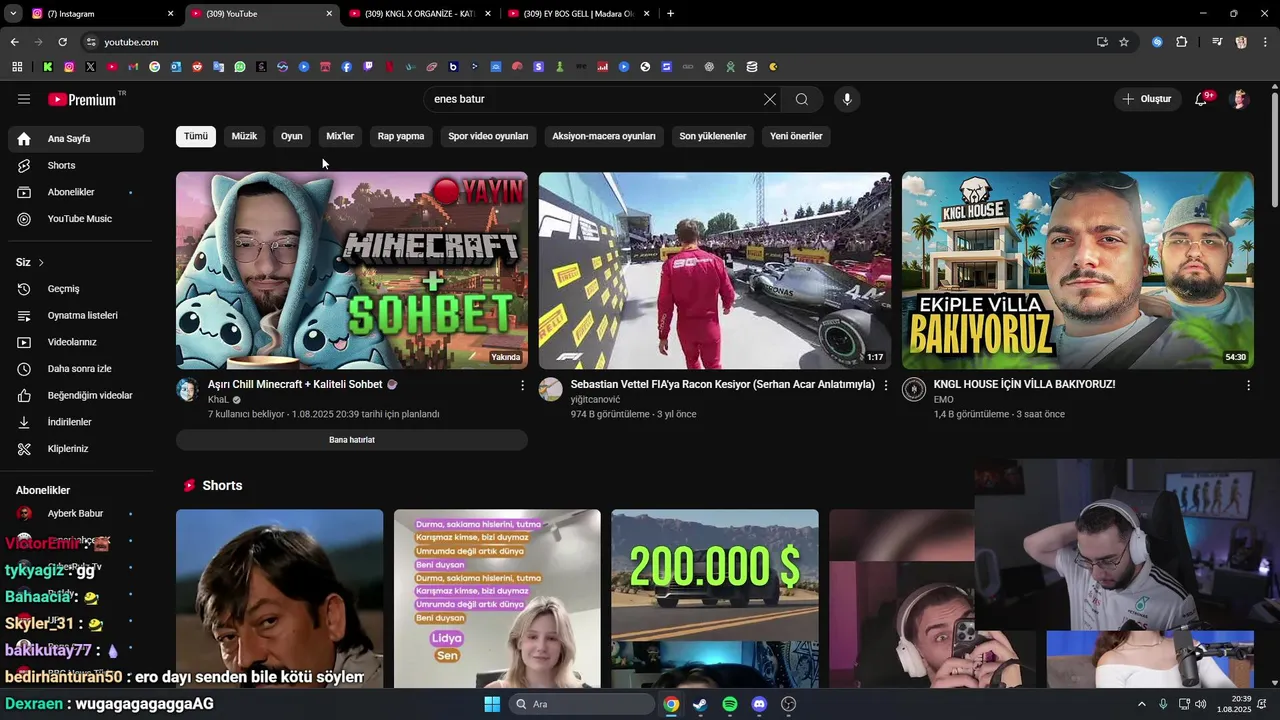Open the EMO channel link
This screenshot has height=720, width=1280.
pyautogui.click(x=943, y=399)
